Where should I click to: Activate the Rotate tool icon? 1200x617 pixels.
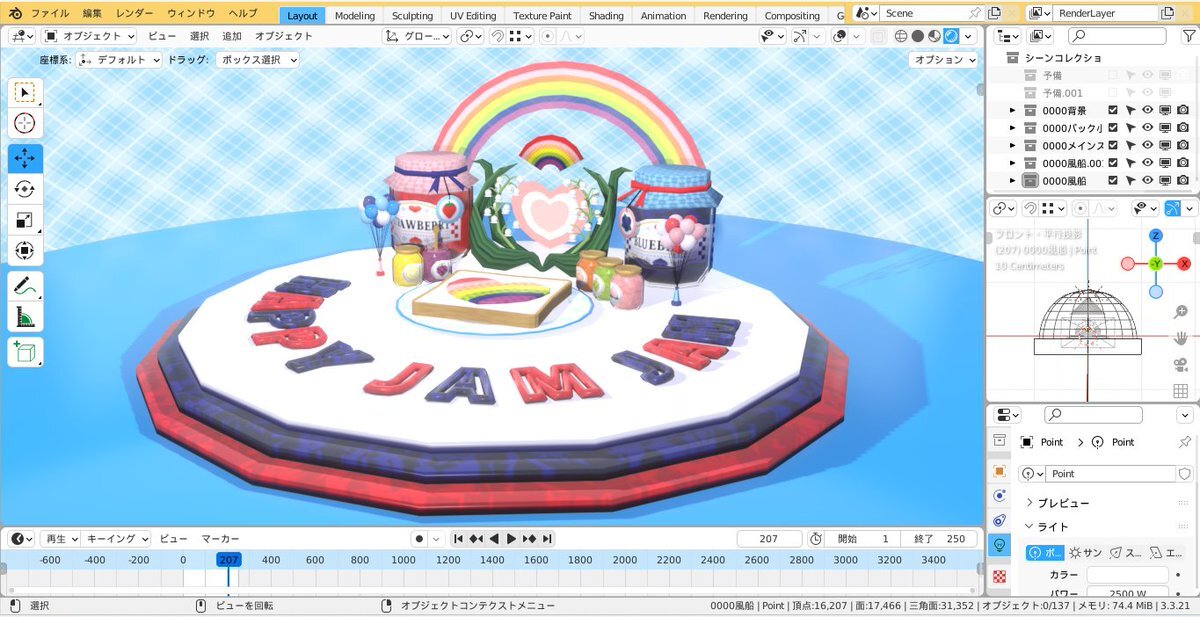(25, 189)
